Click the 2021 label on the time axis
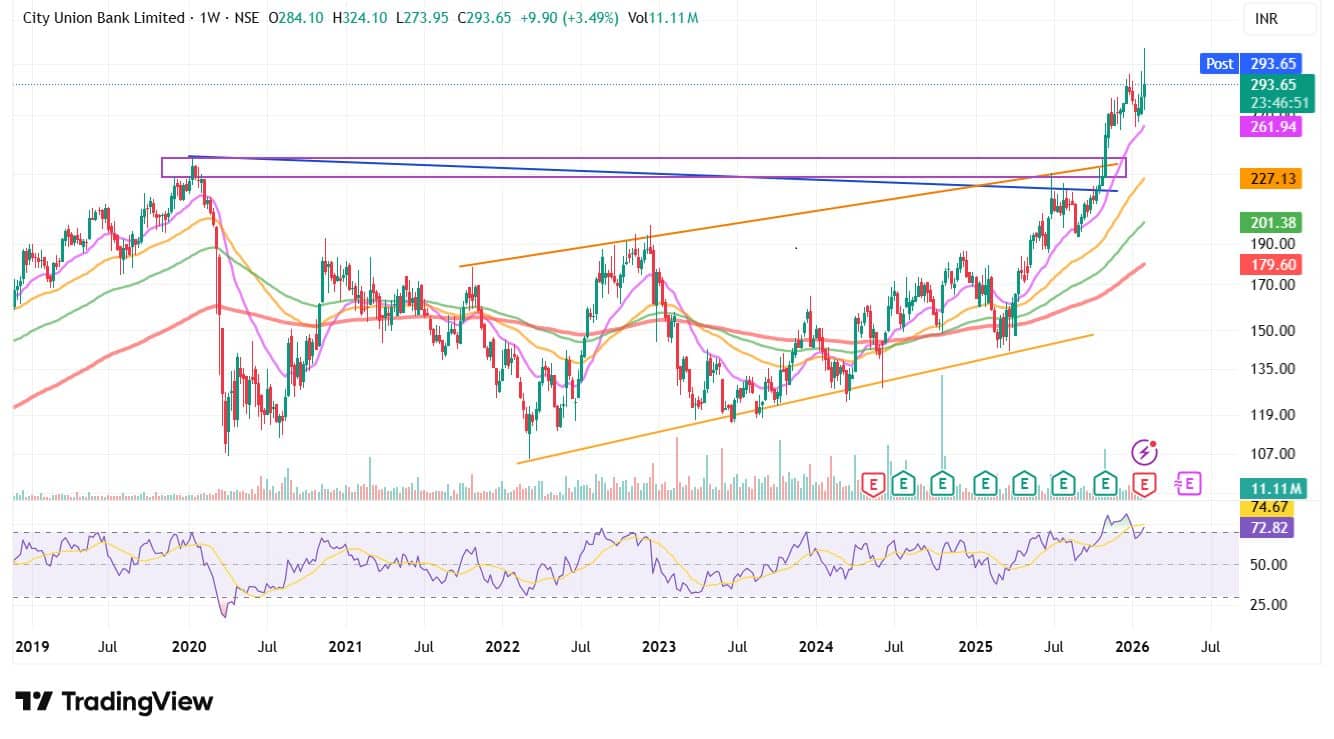Screen dimensions: 1334x739 point(345,647)
